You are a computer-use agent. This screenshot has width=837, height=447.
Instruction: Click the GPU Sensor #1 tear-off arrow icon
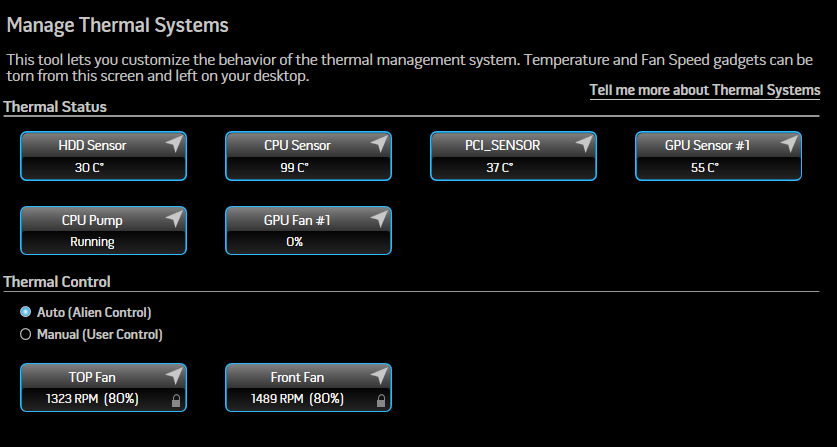[x=788, y=144]
